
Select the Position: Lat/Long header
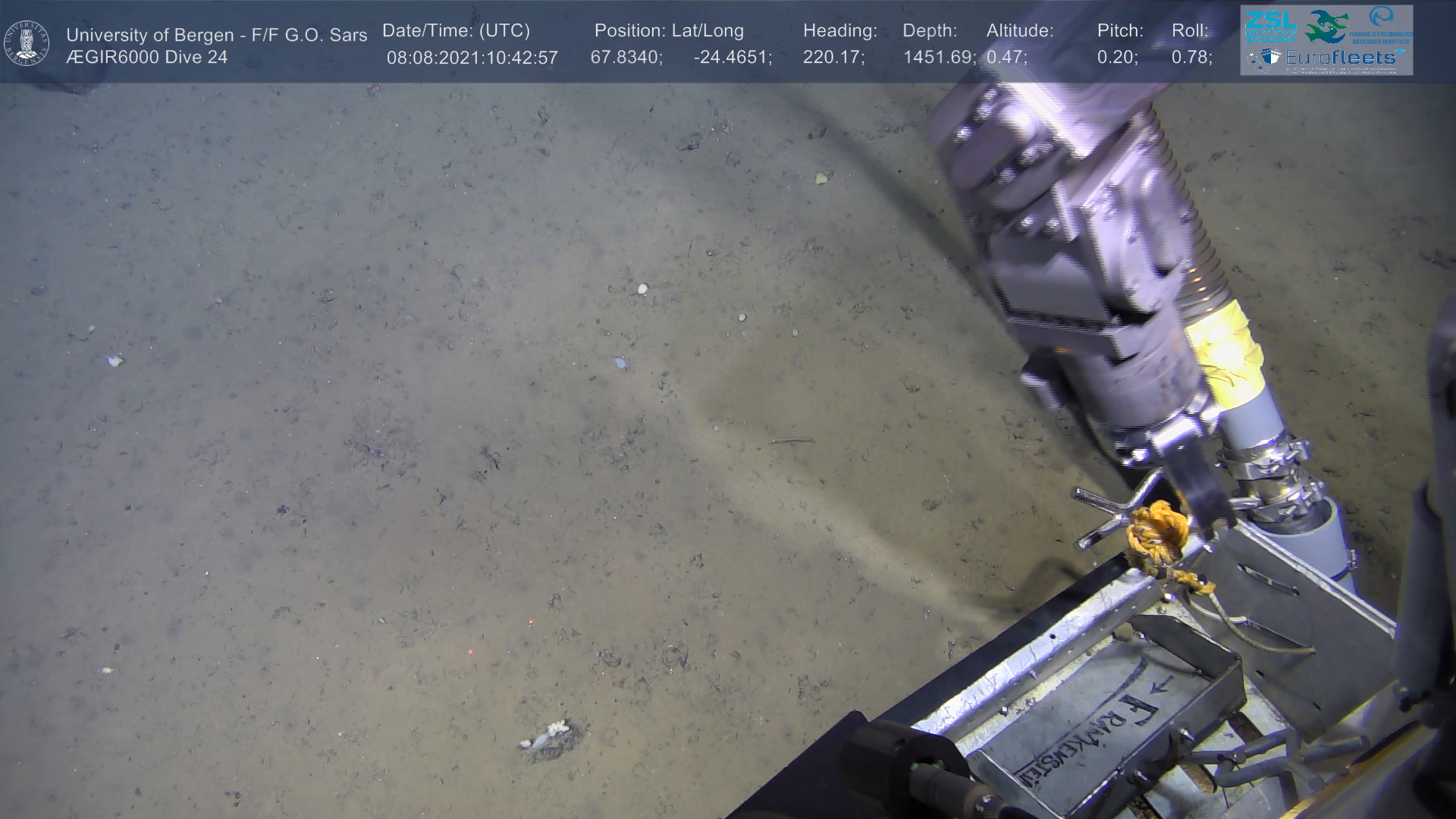[669, 31]
